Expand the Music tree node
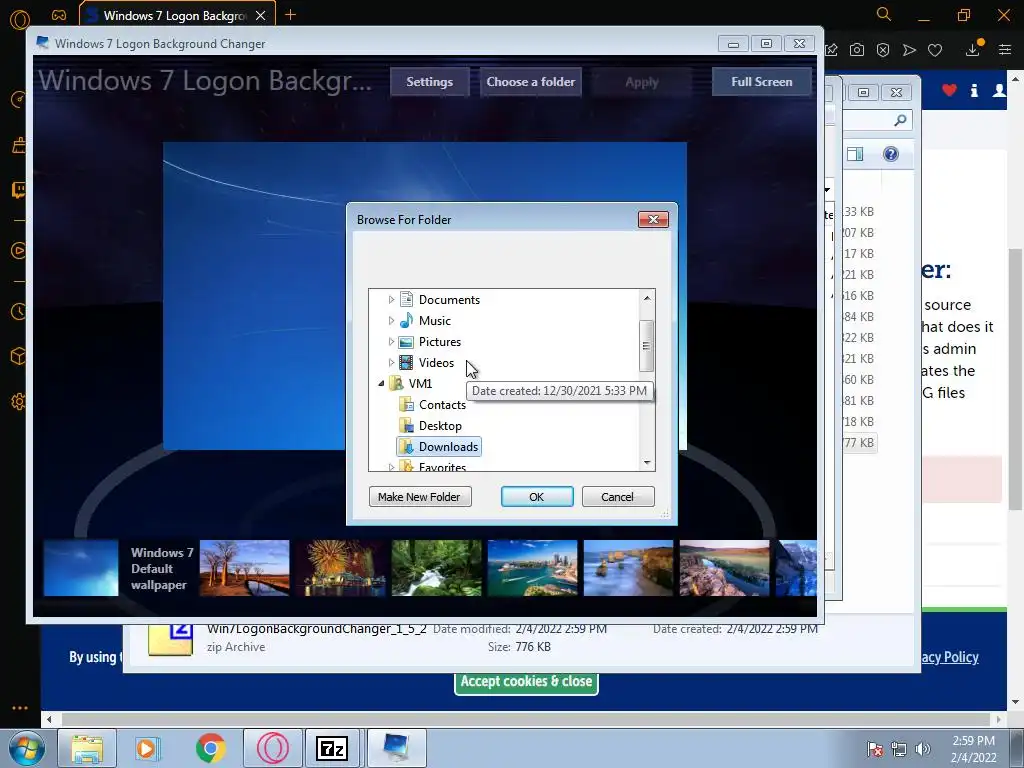This screenshot has height=768, width=1024. point(391,321)
